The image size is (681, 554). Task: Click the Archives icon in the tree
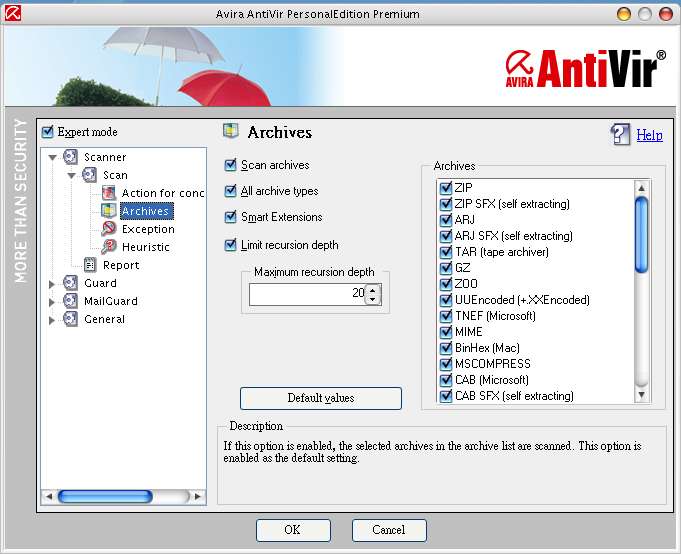point(109,211)
